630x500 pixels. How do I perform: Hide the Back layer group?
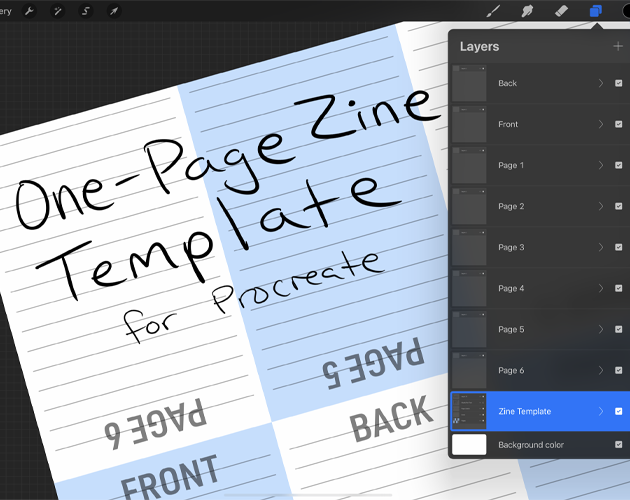618,83
